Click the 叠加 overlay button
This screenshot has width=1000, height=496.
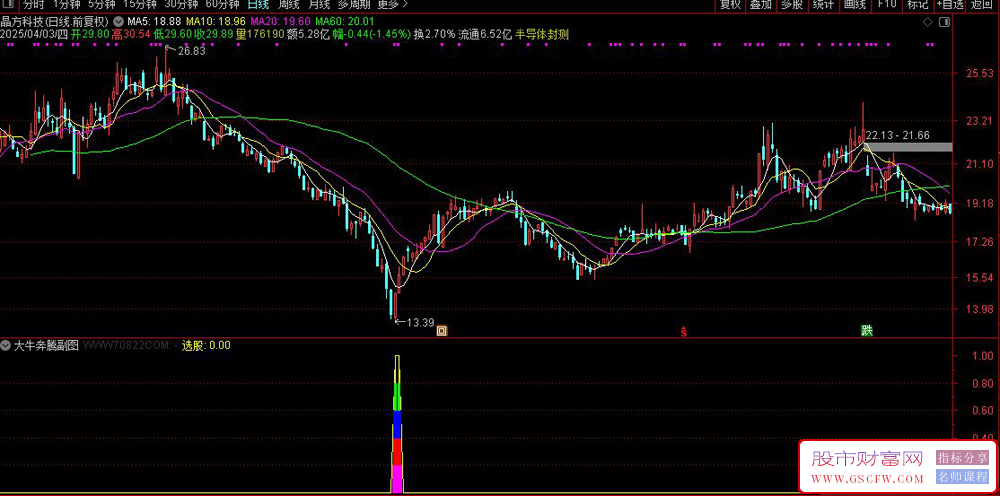(x=761, y=4)
